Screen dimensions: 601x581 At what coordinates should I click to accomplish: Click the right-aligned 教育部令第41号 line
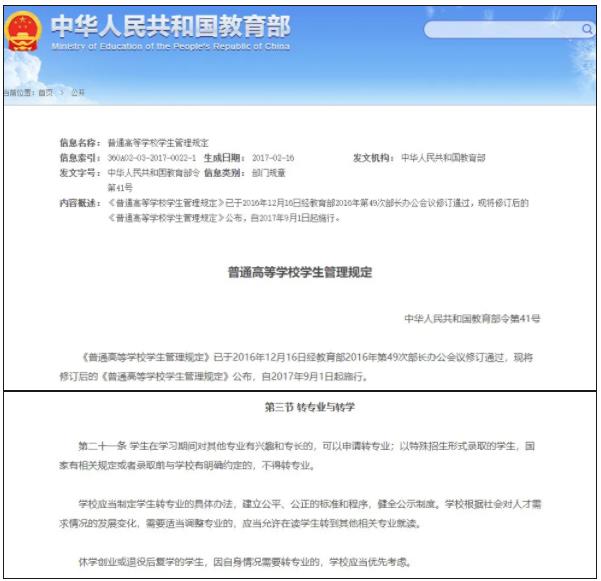click(x=472, y=317)
